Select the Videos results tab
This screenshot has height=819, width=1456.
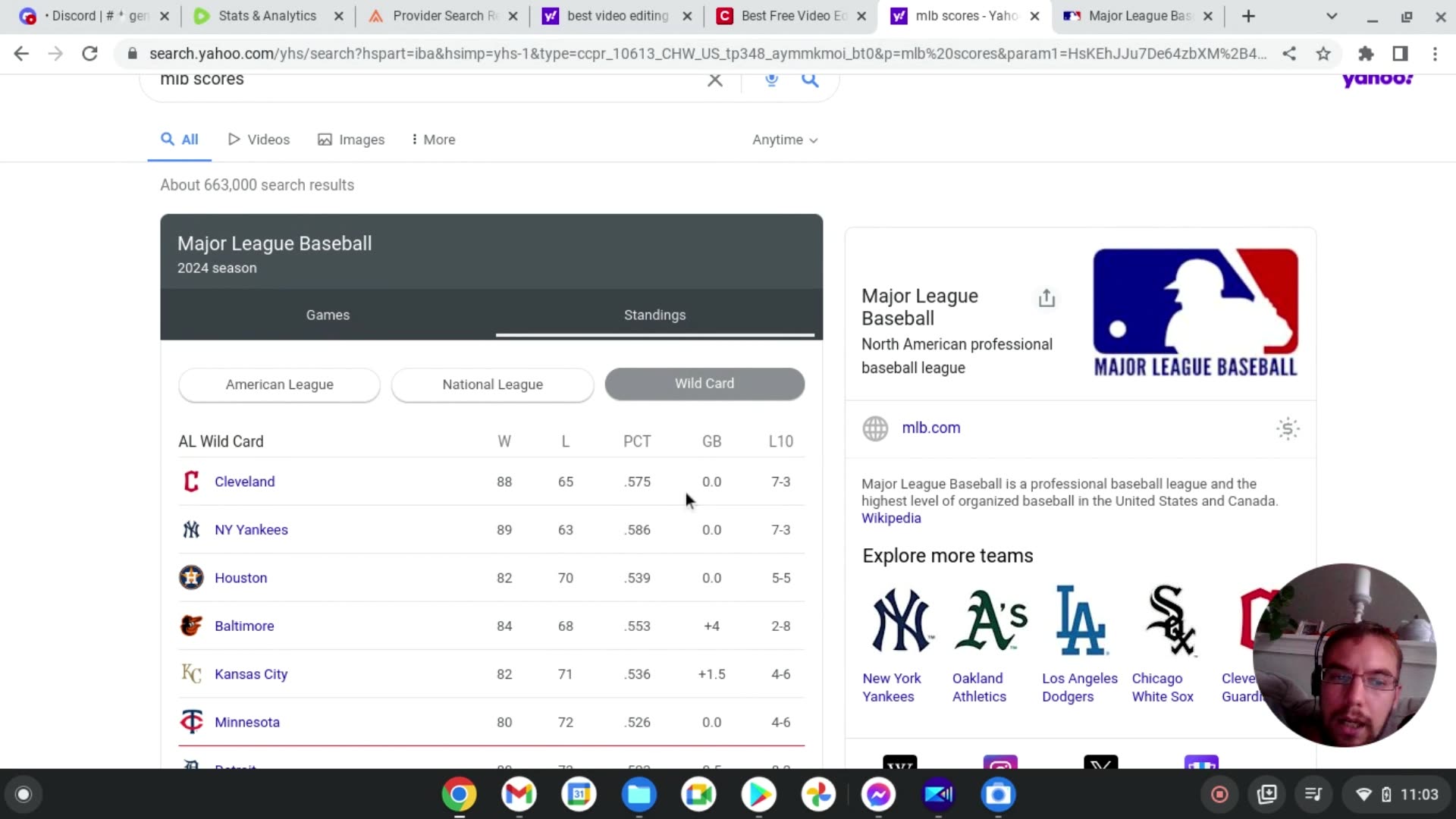(259, 140)
